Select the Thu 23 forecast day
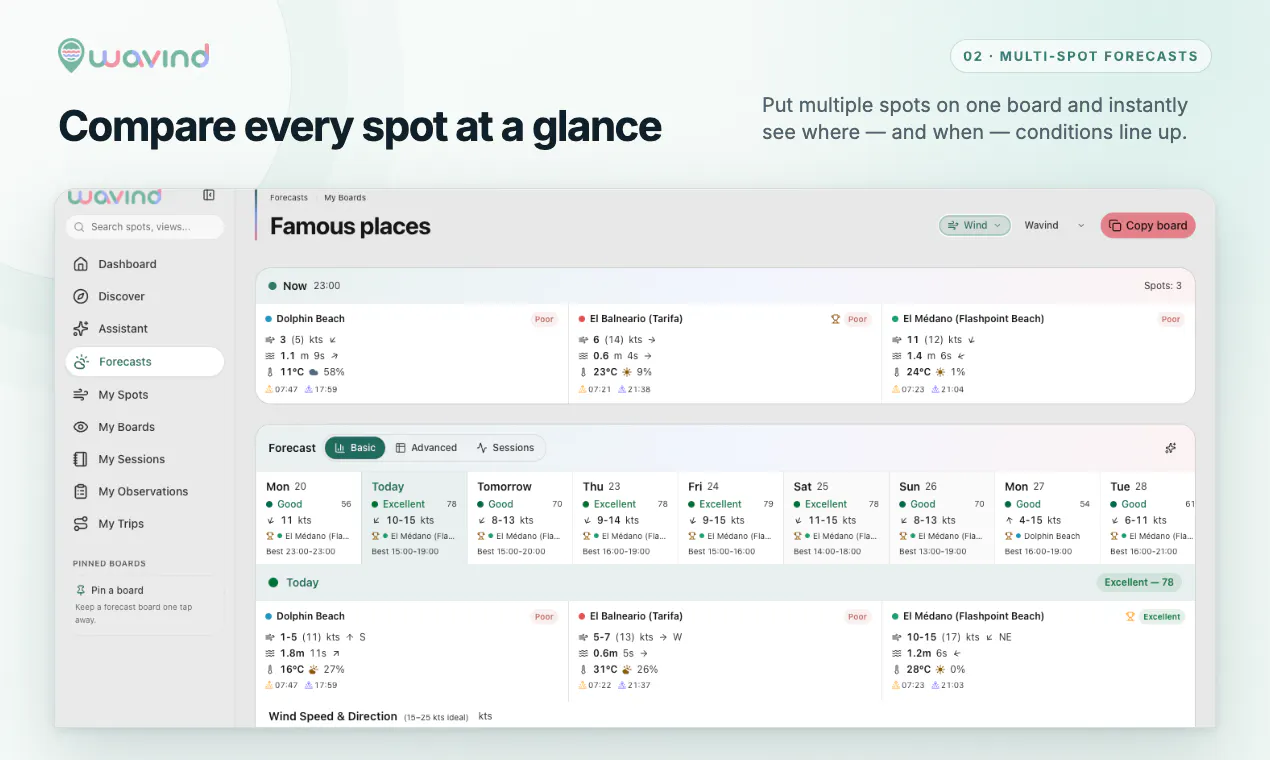 click(624, 518)
